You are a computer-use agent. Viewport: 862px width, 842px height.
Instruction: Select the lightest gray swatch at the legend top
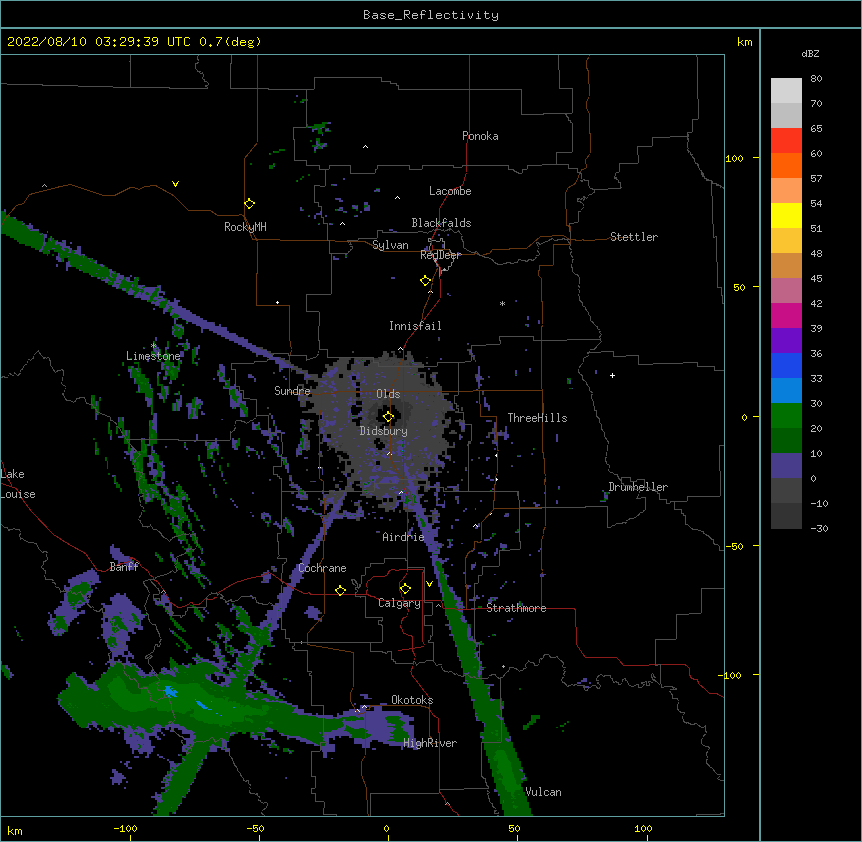click(x=786, y=91)
